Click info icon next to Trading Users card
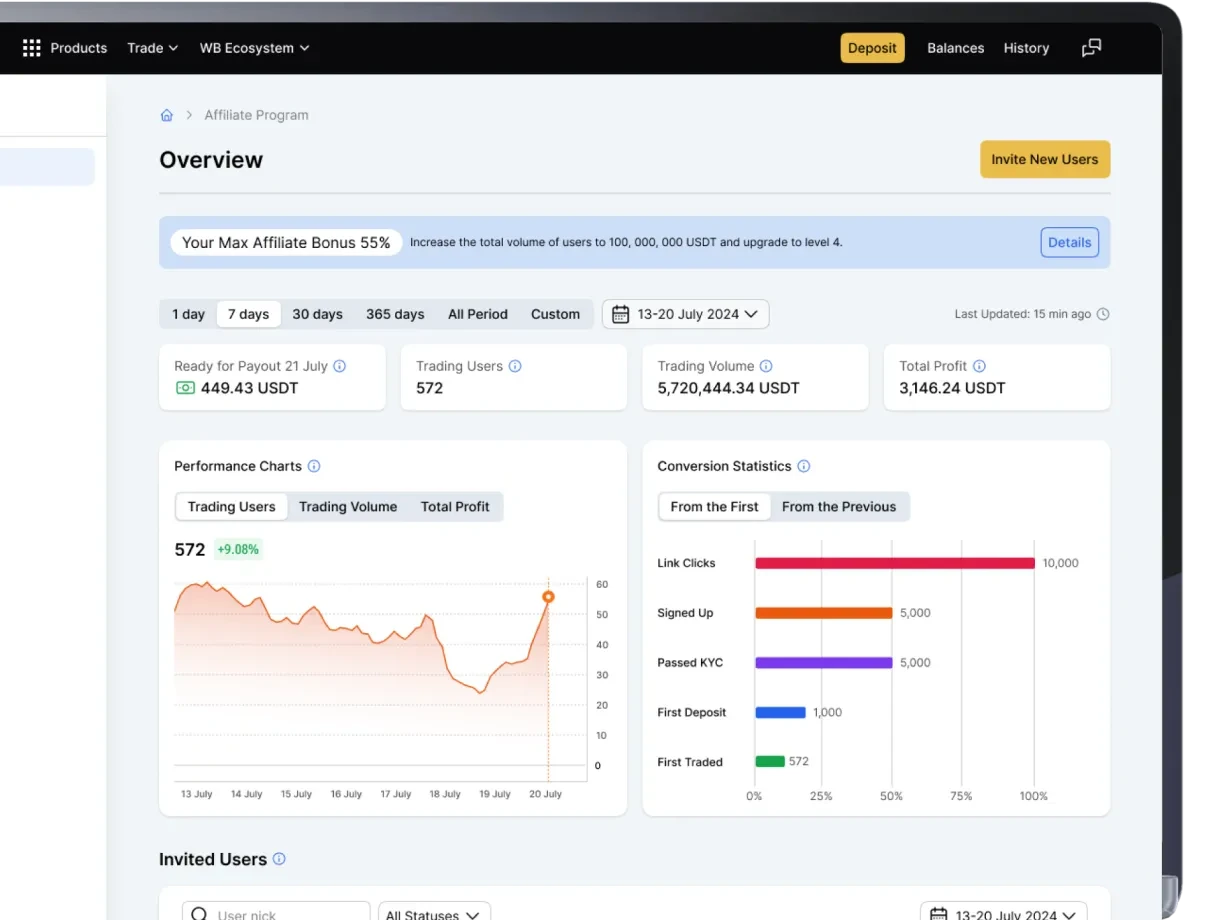This screenshot has width=1232, height=920. coord(515,366)
